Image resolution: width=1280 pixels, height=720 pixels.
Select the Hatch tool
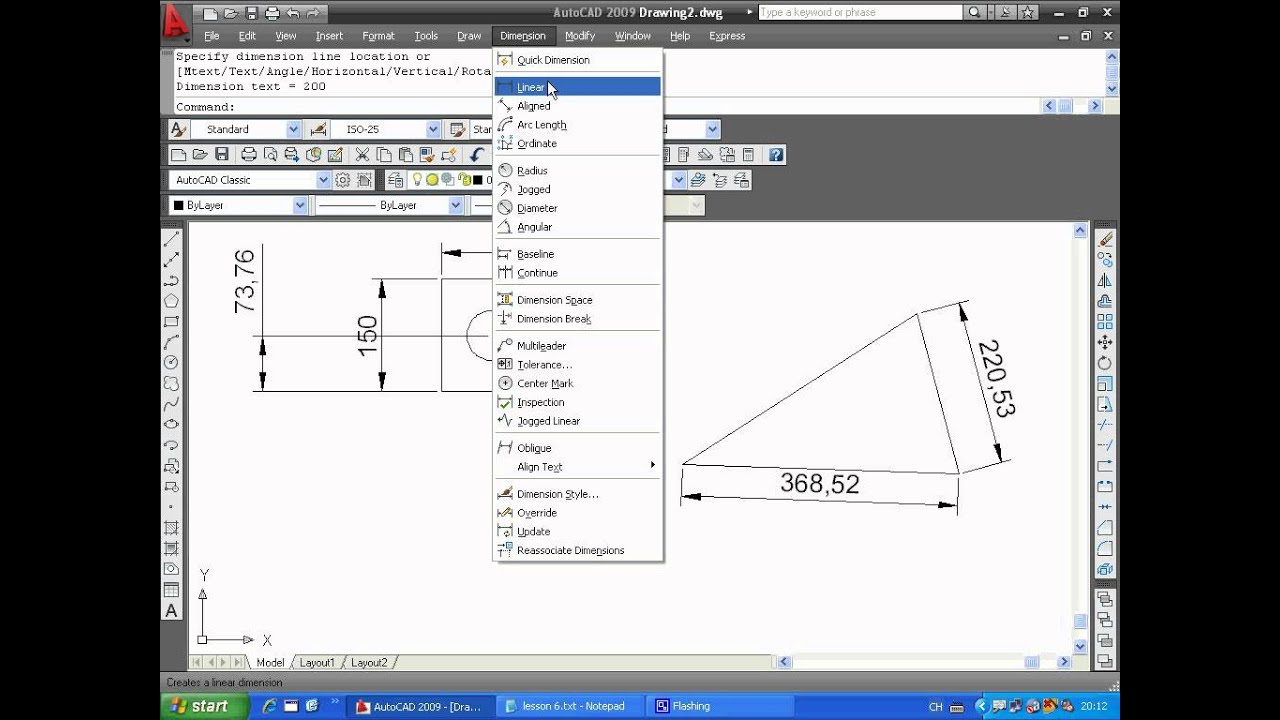click(171, 528)
